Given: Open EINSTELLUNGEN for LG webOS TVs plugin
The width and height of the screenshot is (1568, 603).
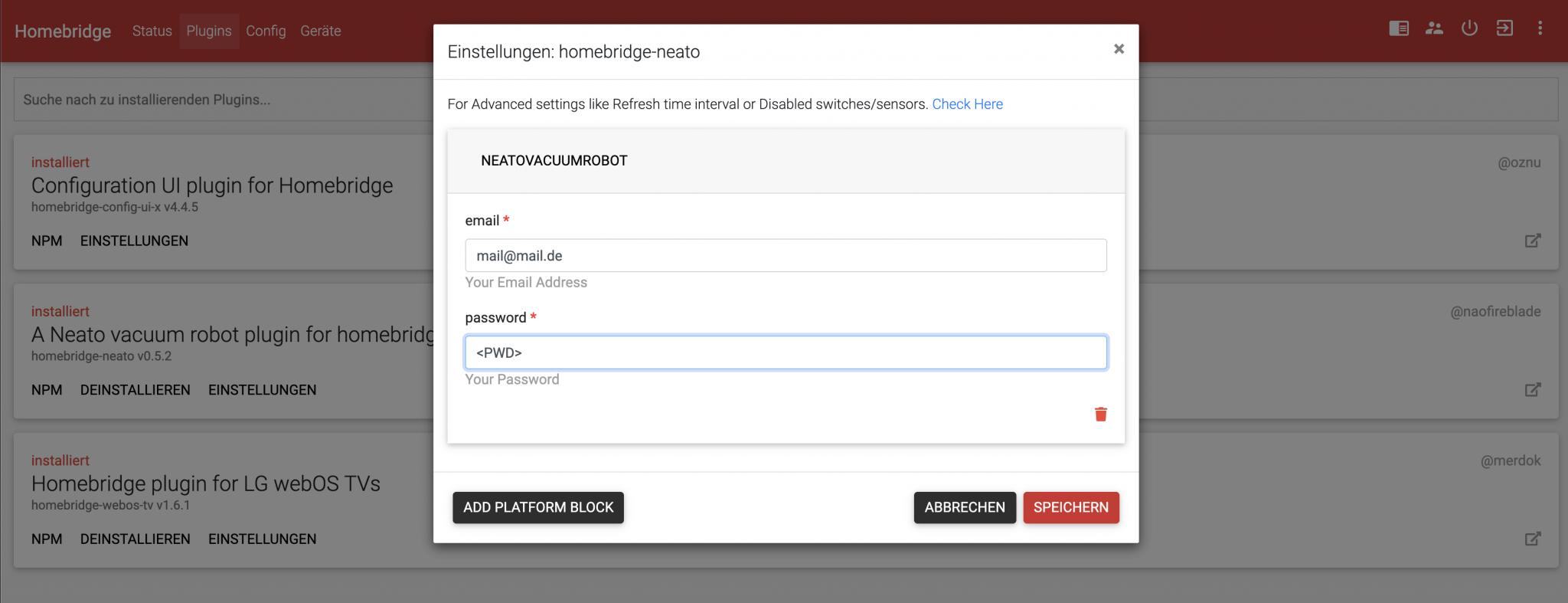Looking at the screenshot, I should [262, 539].
